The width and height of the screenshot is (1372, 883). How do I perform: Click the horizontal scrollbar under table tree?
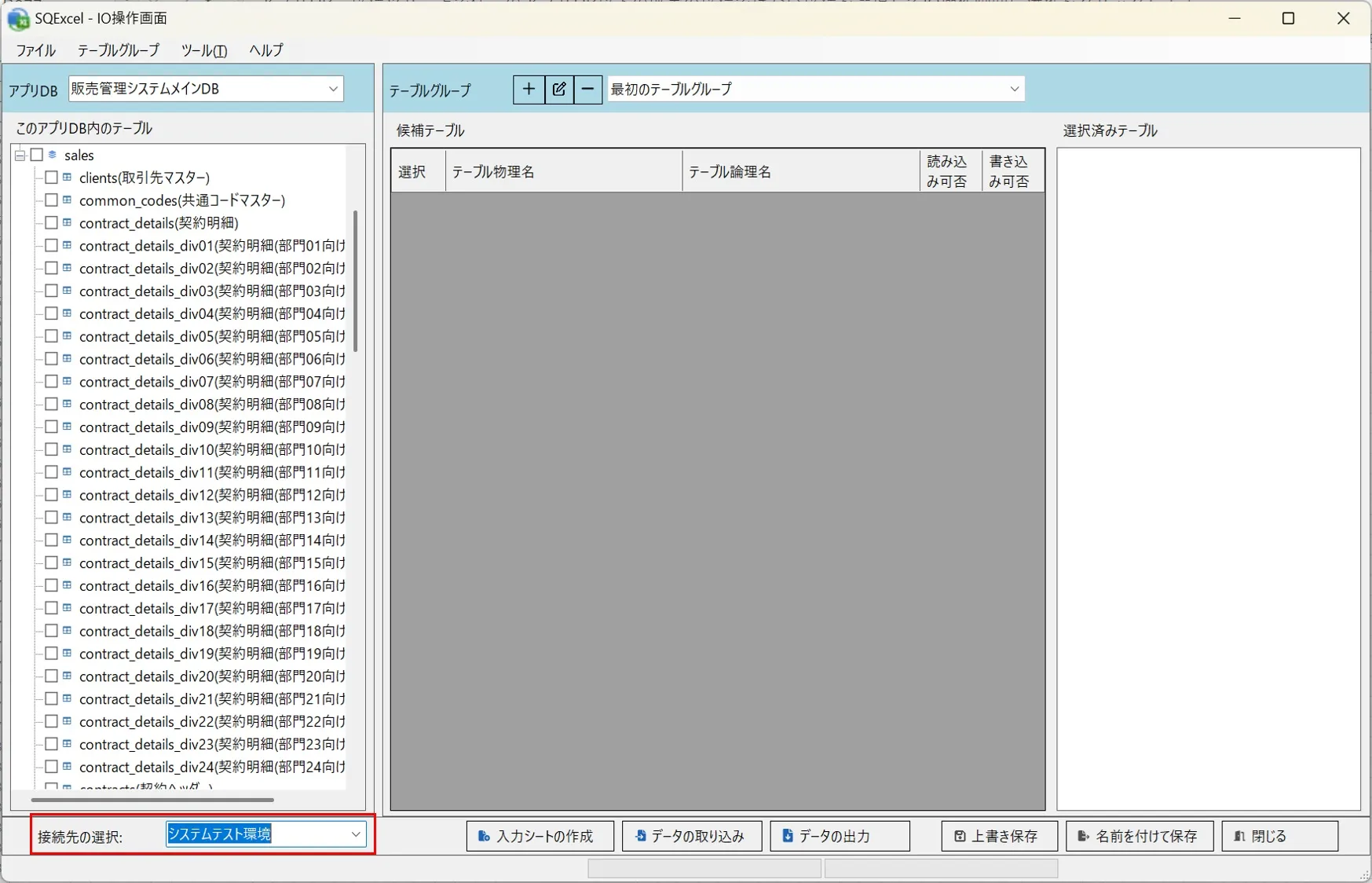(x=152, y=800)
